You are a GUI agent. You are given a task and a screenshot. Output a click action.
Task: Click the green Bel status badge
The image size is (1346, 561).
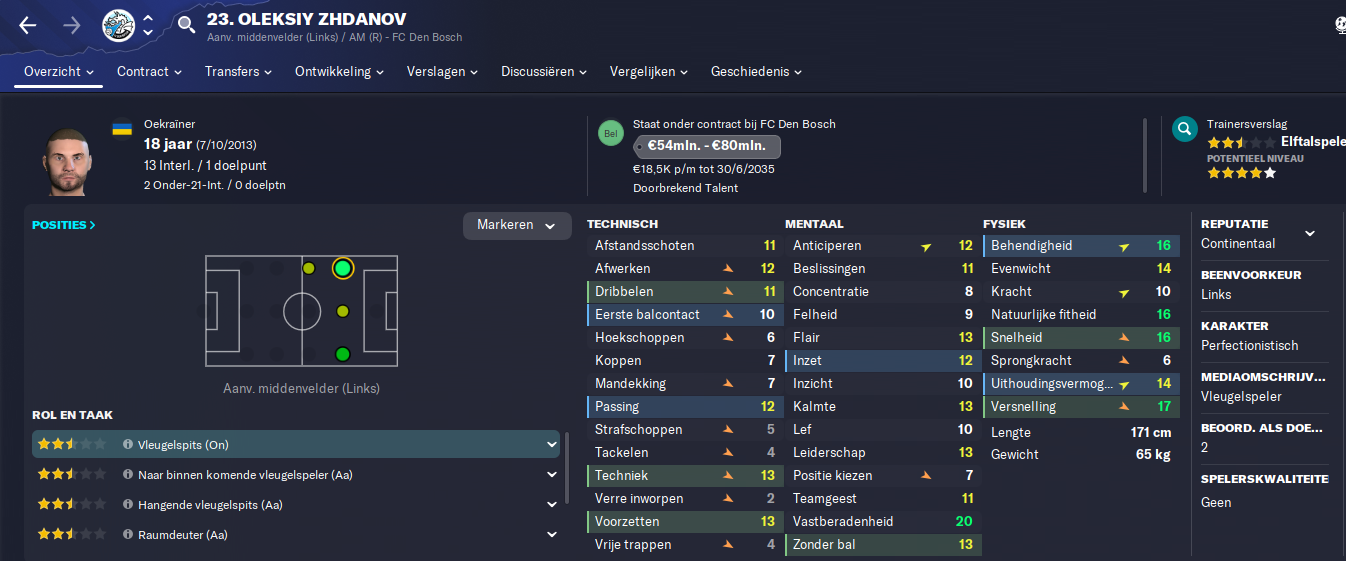[x=610, y=133]
